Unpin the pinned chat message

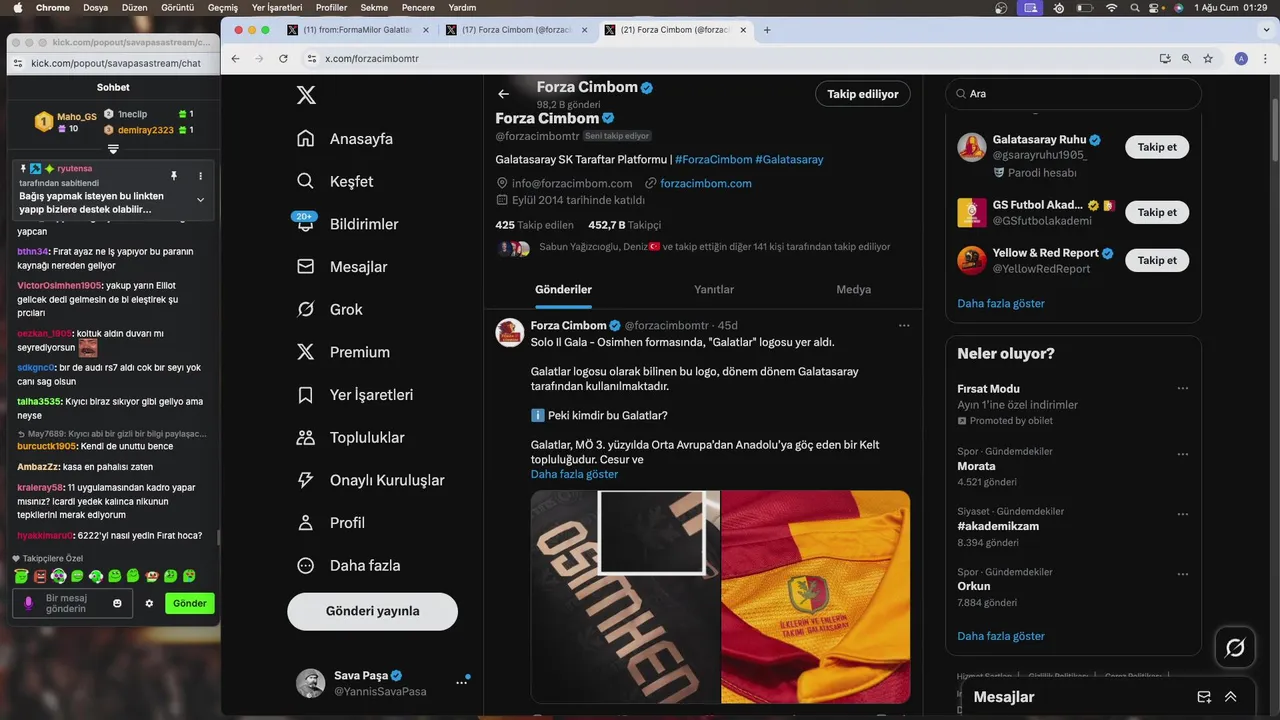(173, 176)
